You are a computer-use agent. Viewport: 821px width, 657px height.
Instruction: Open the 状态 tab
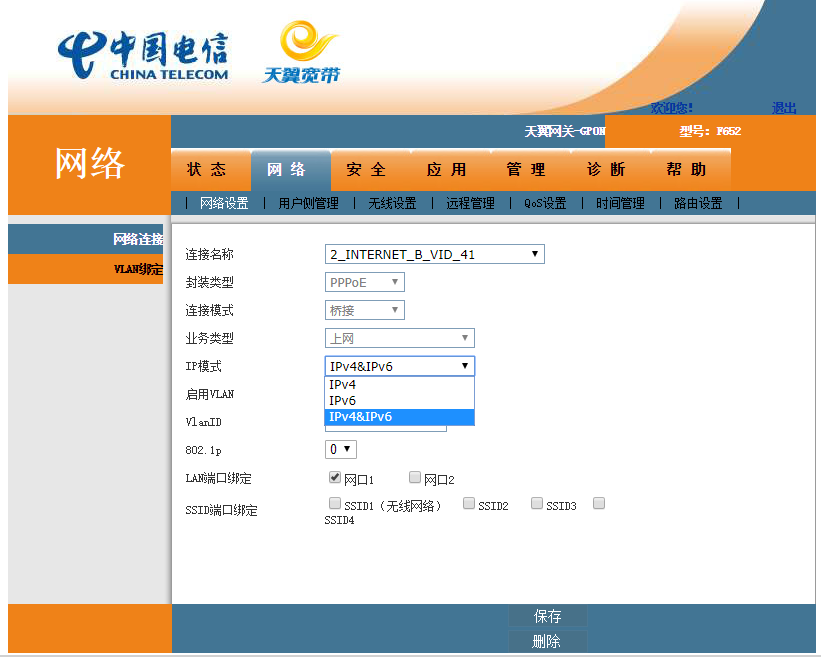[x=207, y=170]
